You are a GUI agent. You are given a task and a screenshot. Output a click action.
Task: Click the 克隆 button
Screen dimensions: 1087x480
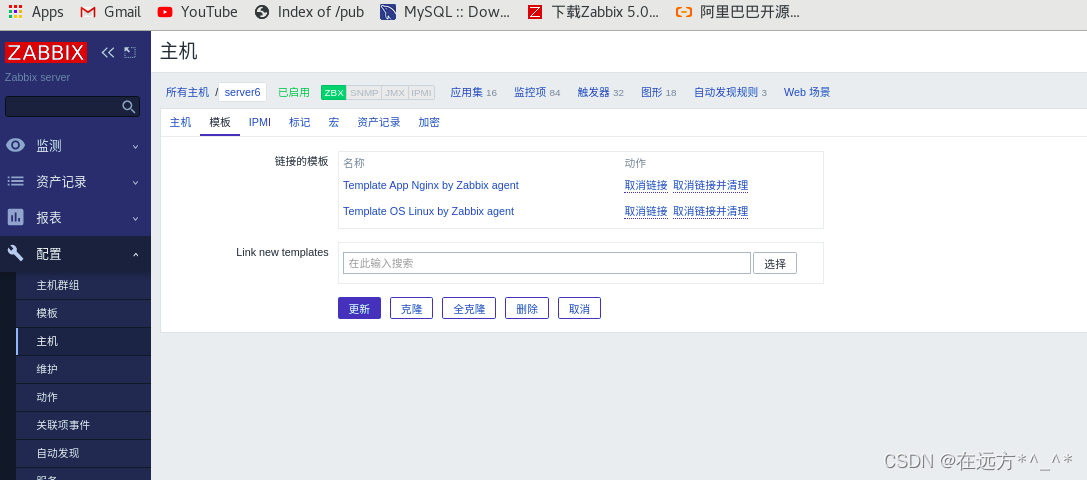(x=412, y=308)
